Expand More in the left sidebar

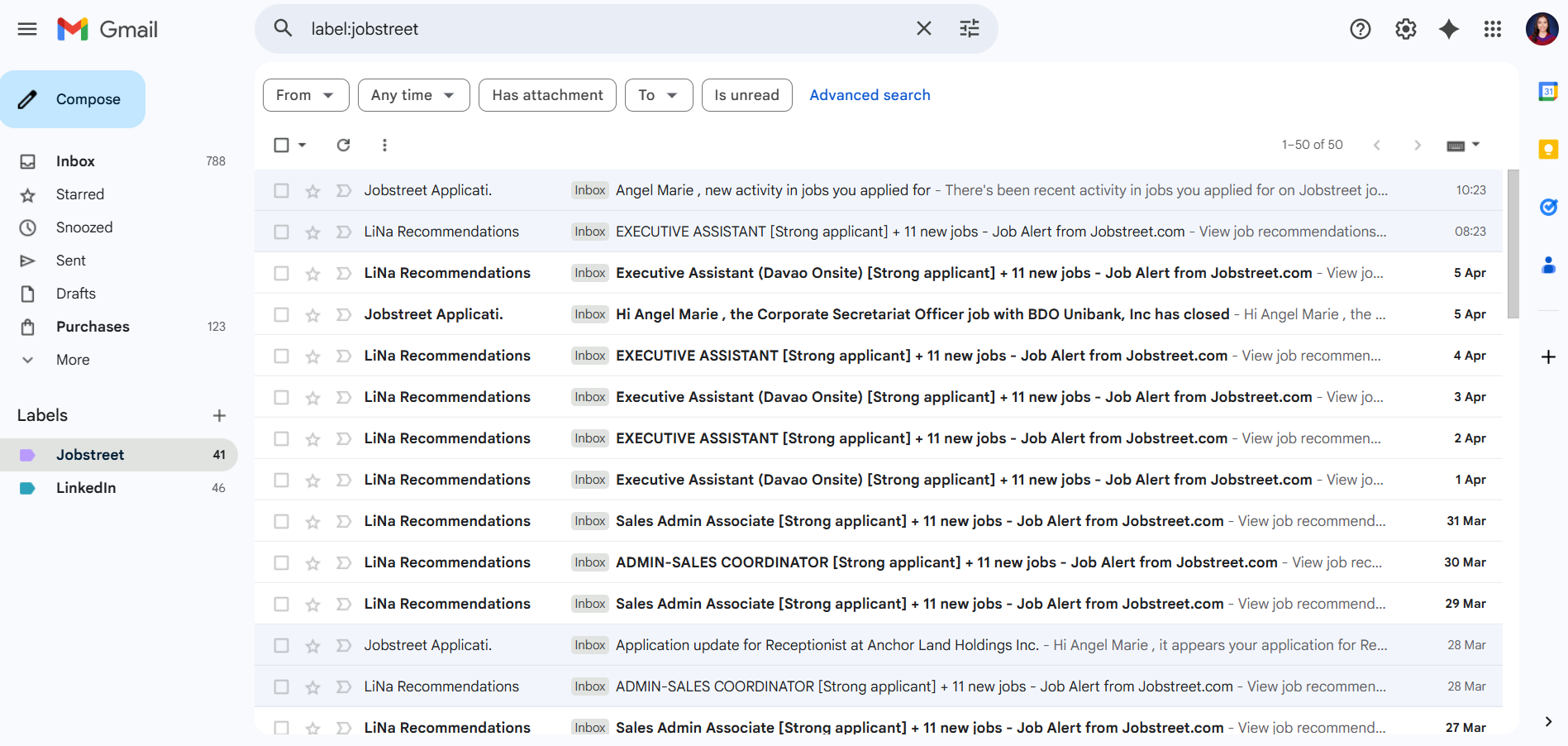click(73, 360)
